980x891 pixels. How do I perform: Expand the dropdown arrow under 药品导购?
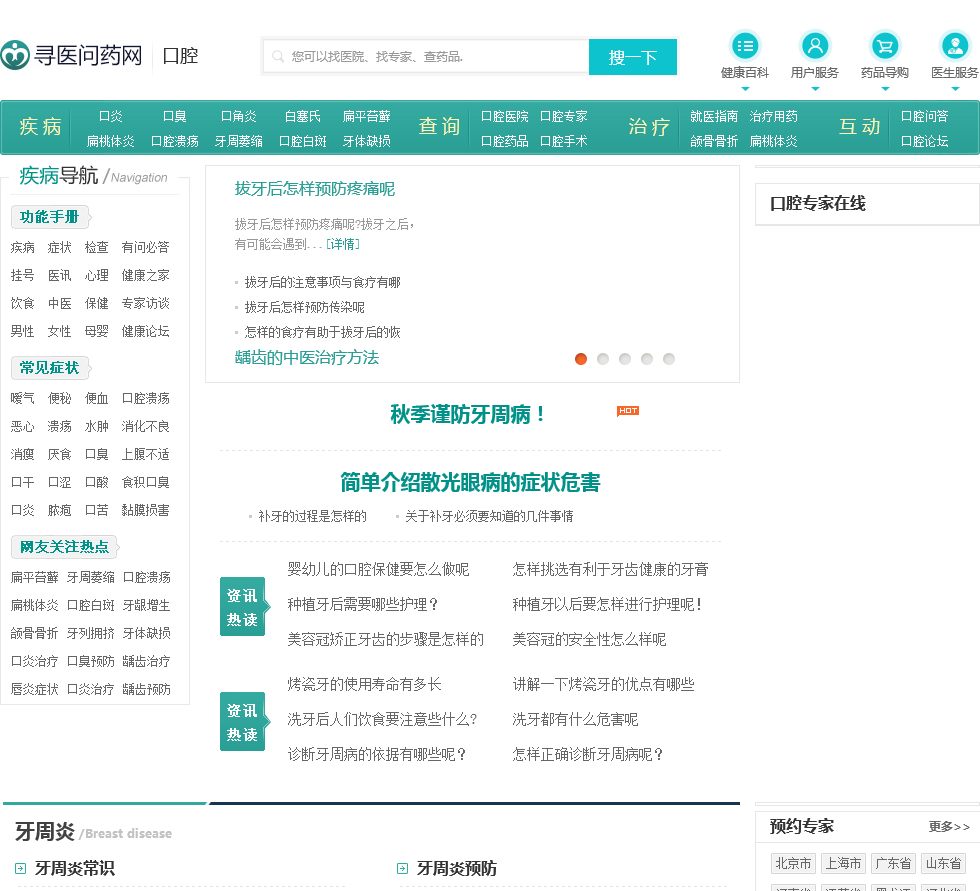[885, 89]
